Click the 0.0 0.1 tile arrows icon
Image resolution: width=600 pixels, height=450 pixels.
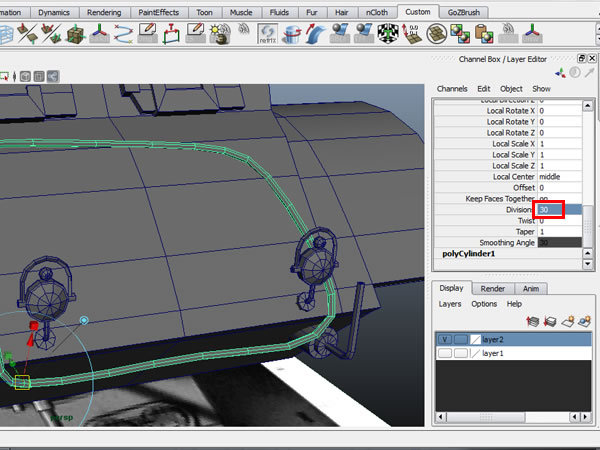point(412,34)
